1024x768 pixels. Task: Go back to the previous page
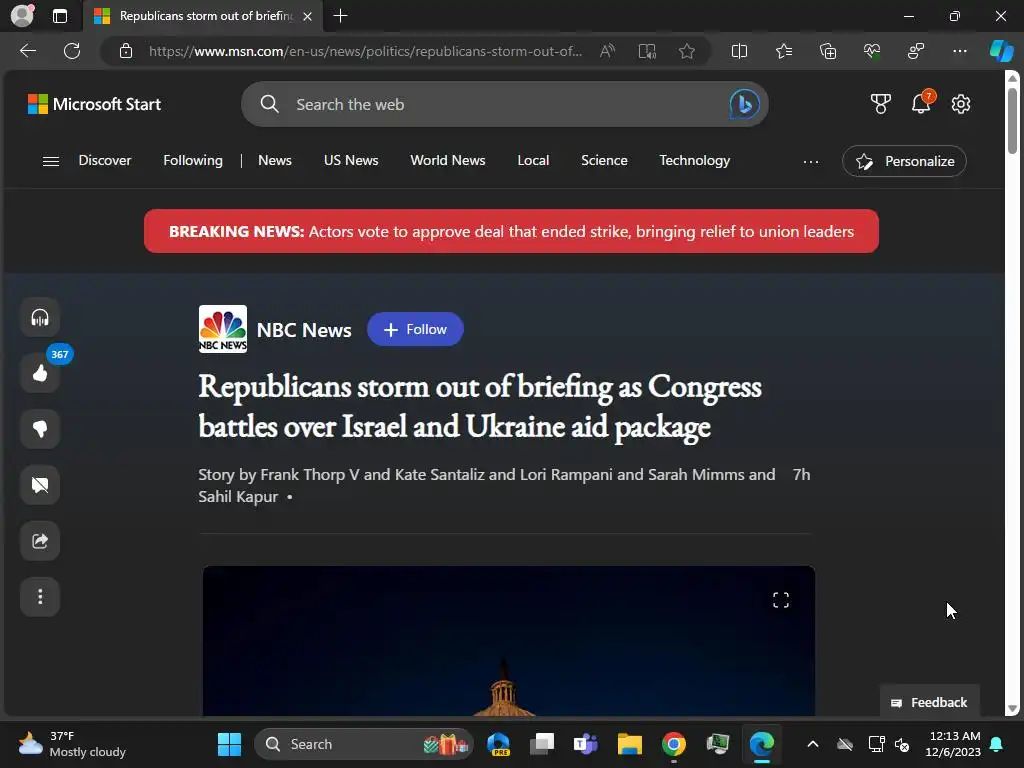[x=28, y=51]
